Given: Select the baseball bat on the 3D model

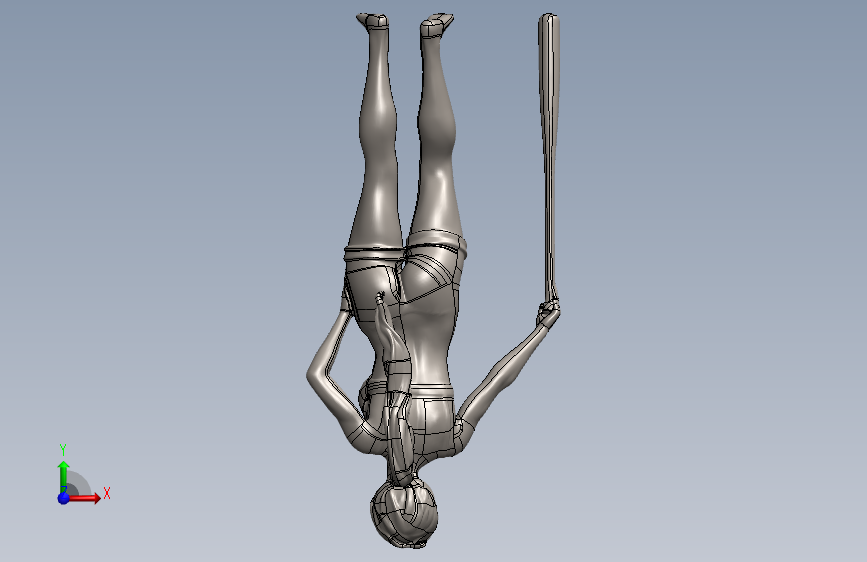Looking at the screenshot, I should point(549,158).
